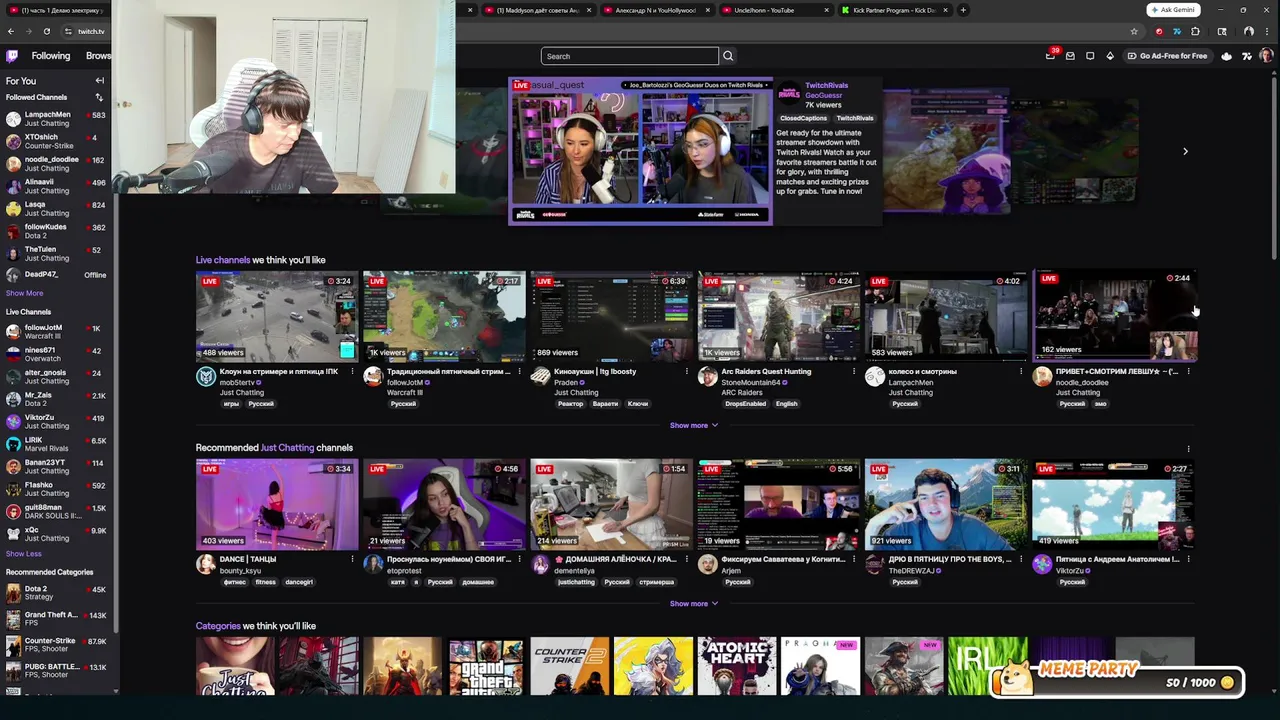
Task: Open the MEME PARTY overlay widget
Action: click(1118, 680)
